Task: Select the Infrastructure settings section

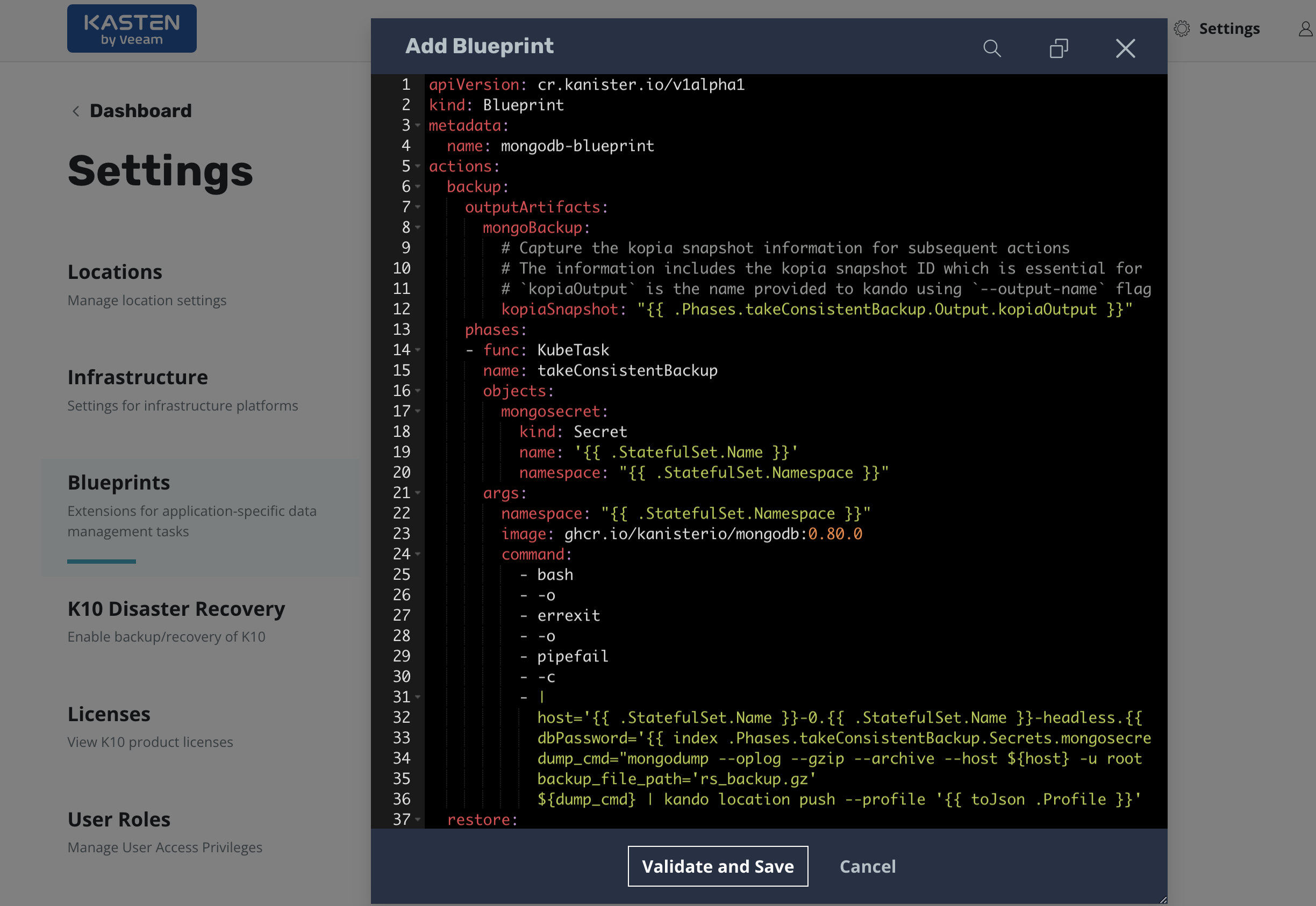Action: click(138, 377)
